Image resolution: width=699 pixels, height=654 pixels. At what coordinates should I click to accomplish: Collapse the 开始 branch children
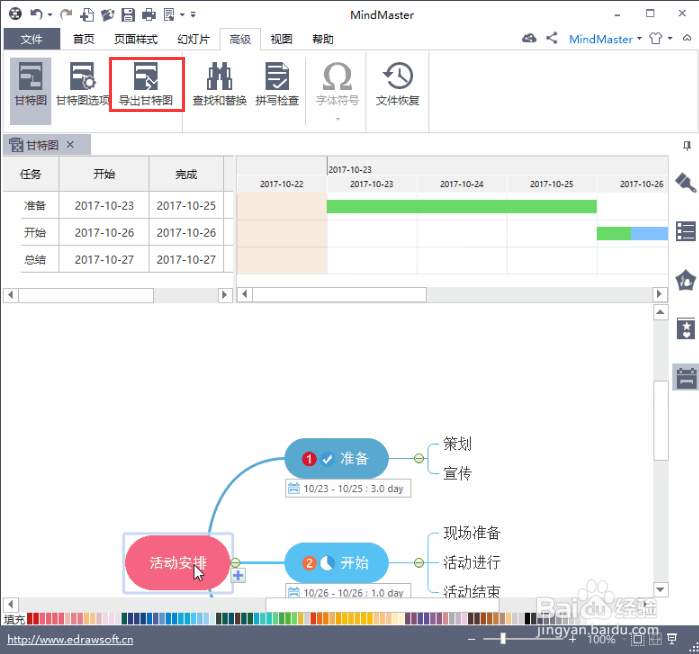(419, 563)
